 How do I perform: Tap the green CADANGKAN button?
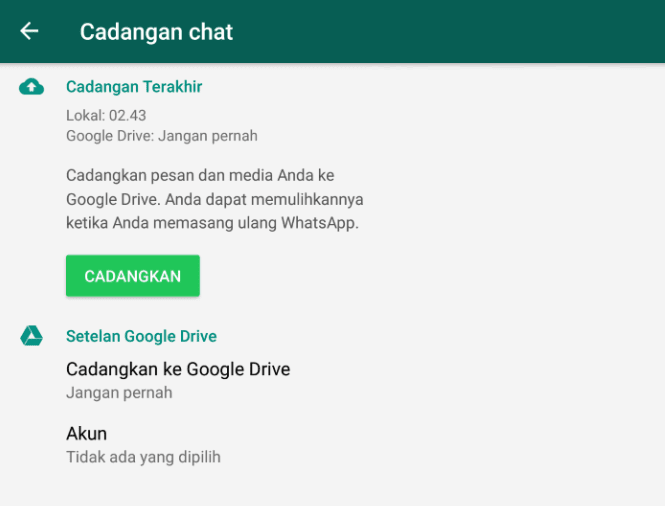point(133,276)
